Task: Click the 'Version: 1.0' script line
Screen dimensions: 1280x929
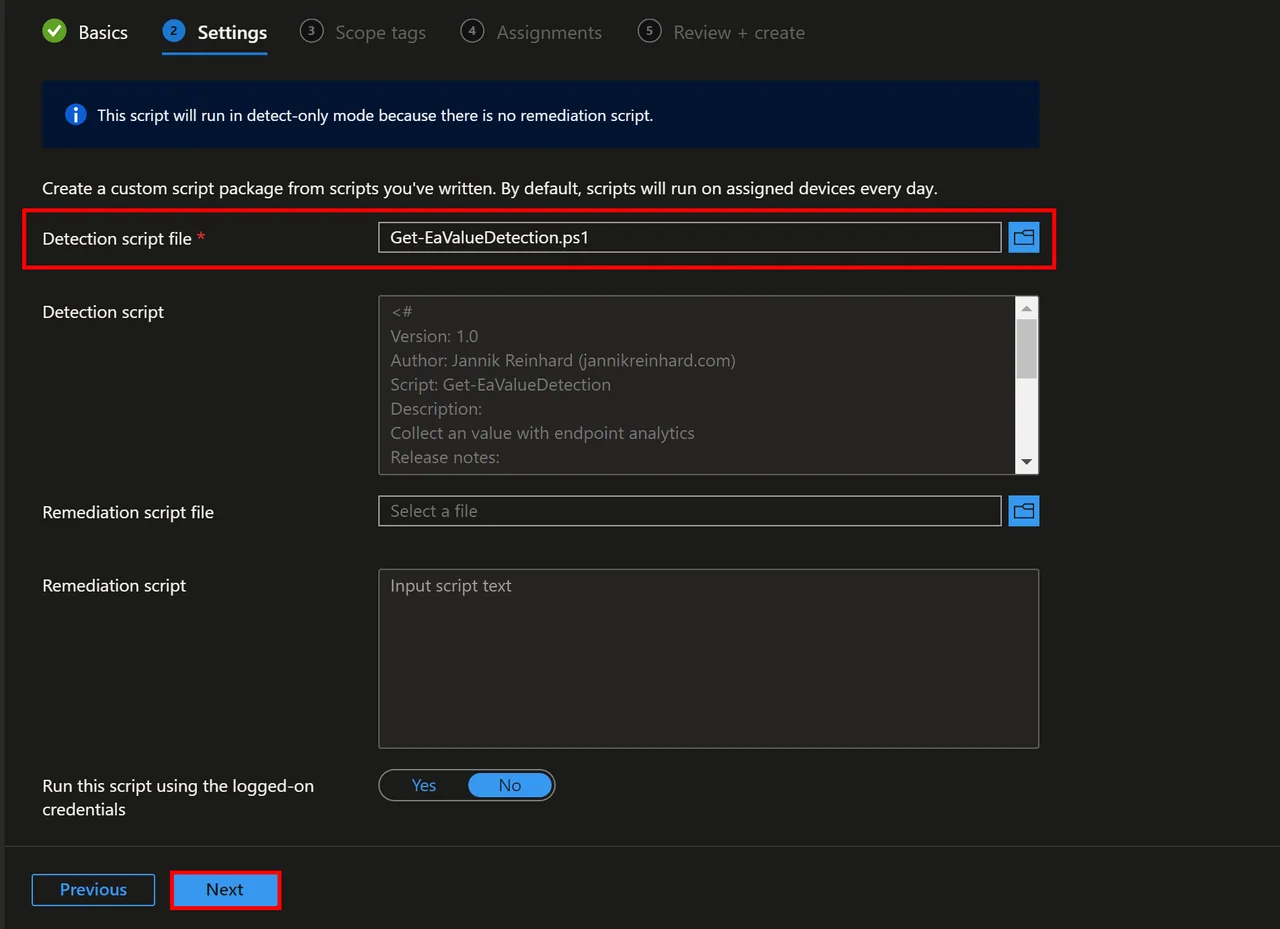Action: [x=434, y=336]
